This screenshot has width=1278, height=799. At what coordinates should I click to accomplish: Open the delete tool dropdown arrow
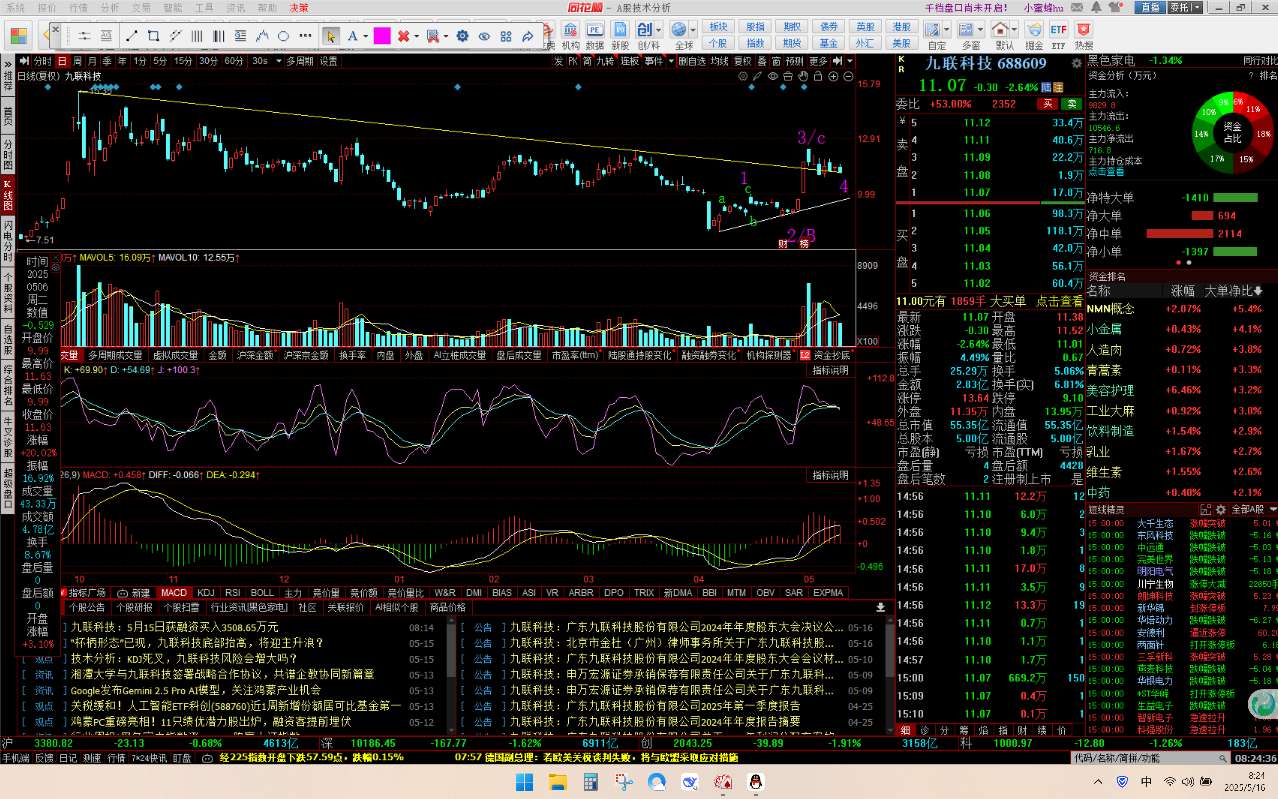(x=416, y=36)
